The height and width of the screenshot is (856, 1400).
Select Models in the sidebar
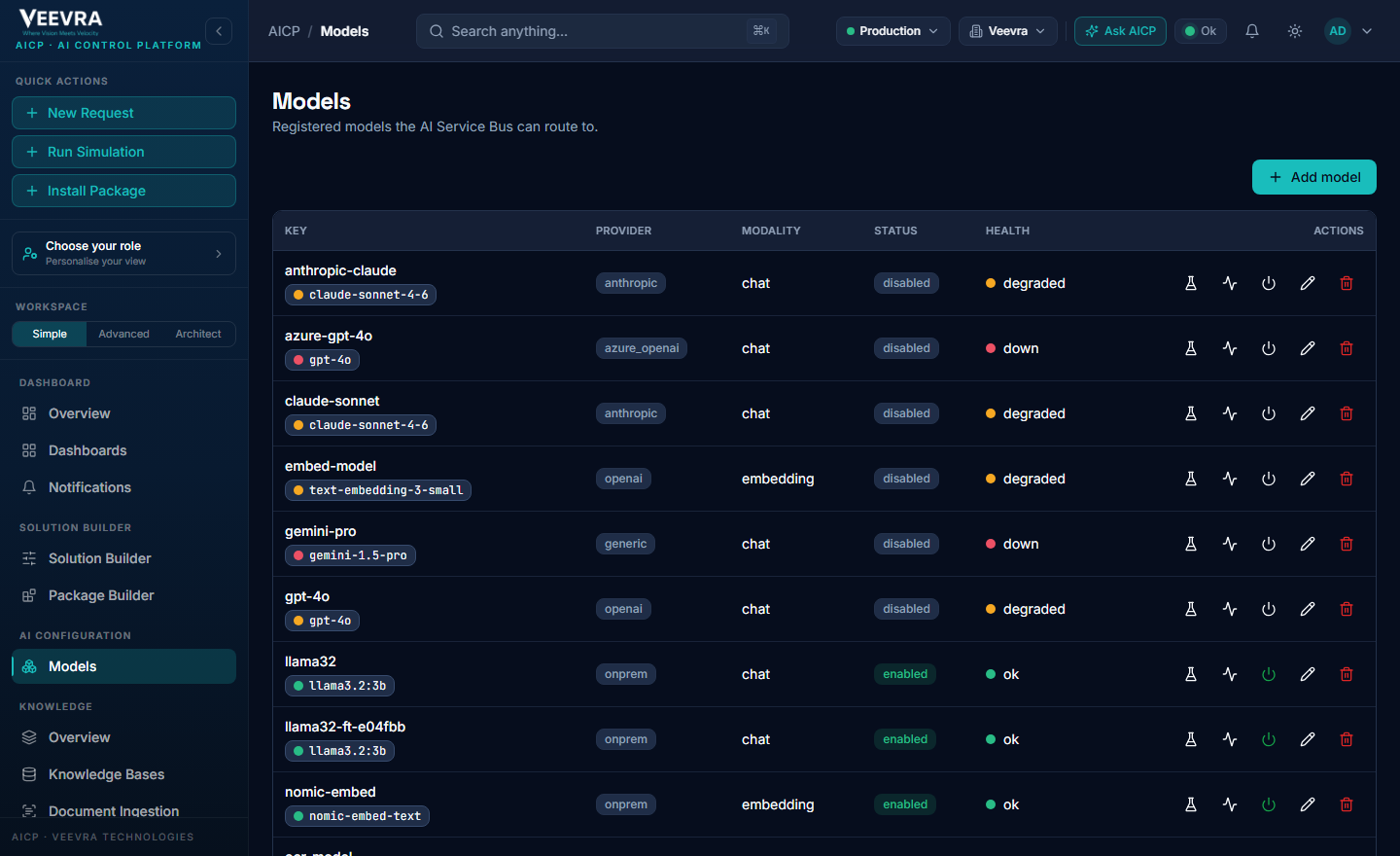(x=123, y=666)
